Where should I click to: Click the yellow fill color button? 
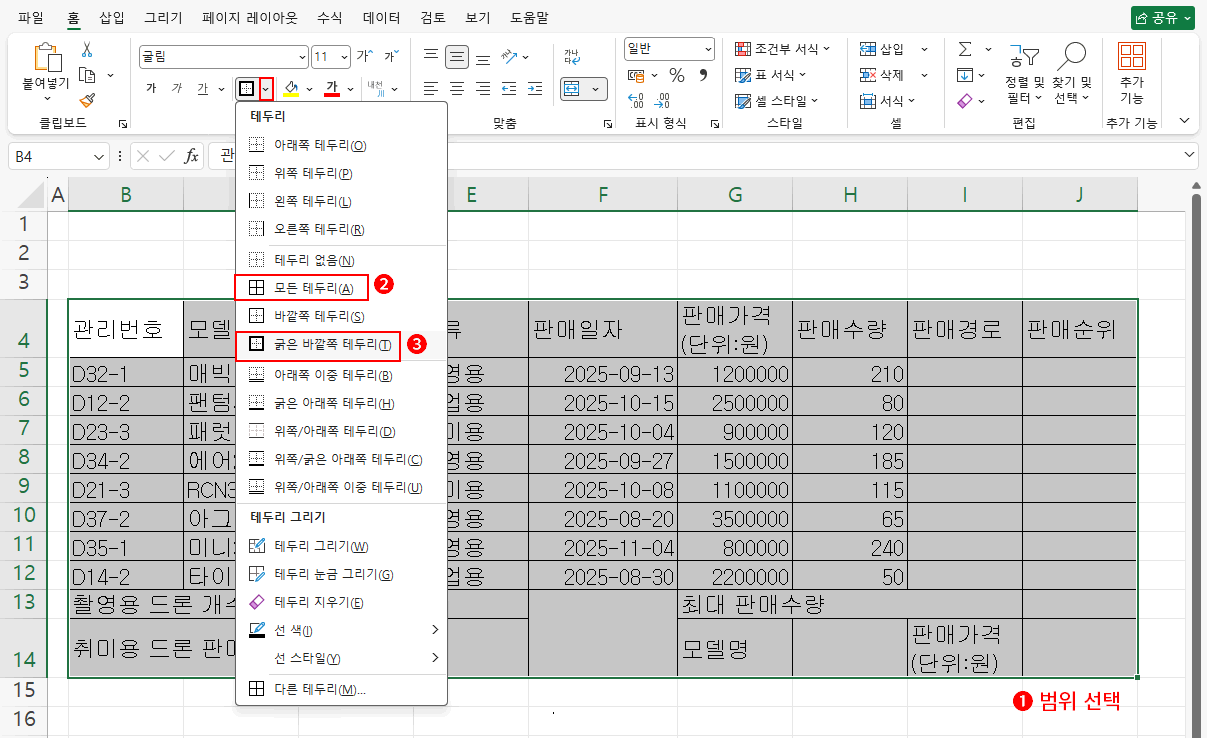(x=291, y=89)
